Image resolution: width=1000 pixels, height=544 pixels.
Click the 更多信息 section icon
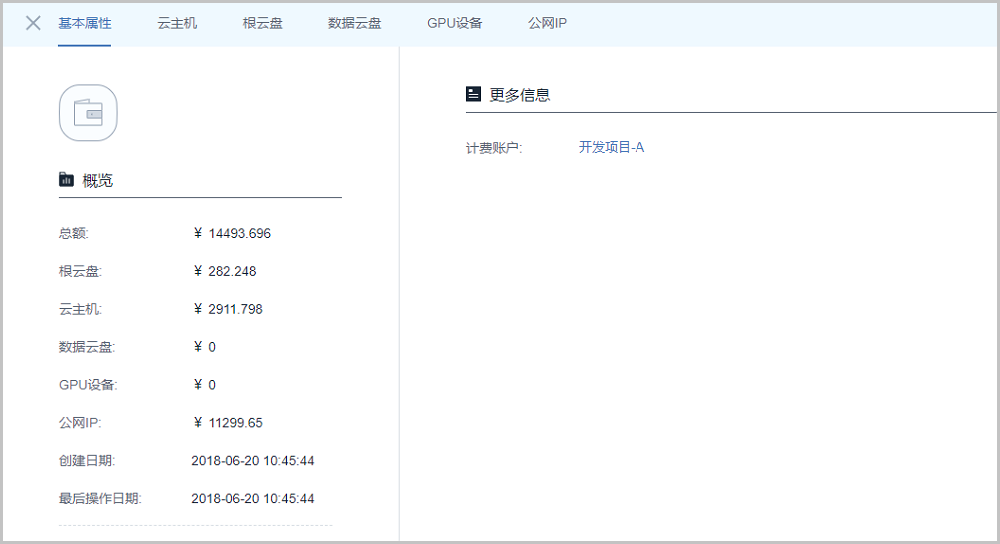tap(473, 94)
